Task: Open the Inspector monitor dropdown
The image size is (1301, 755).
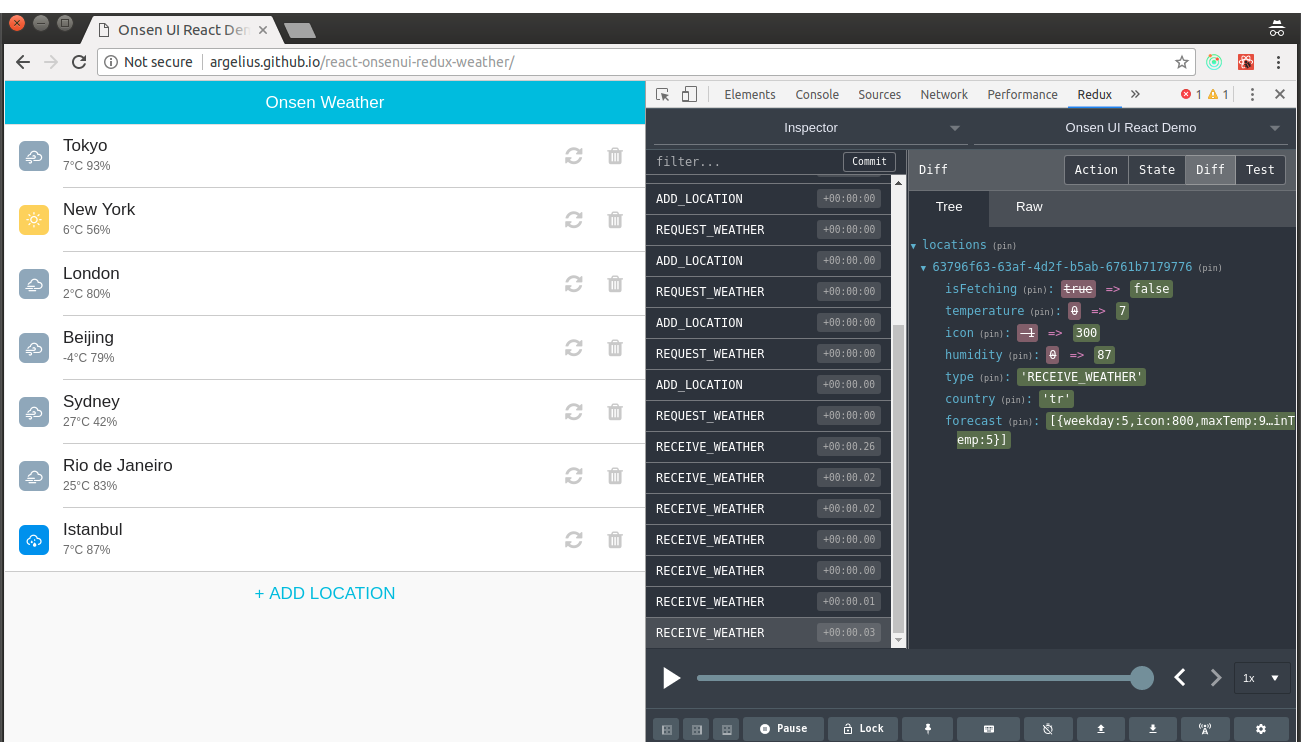Action: pos(810,128)
